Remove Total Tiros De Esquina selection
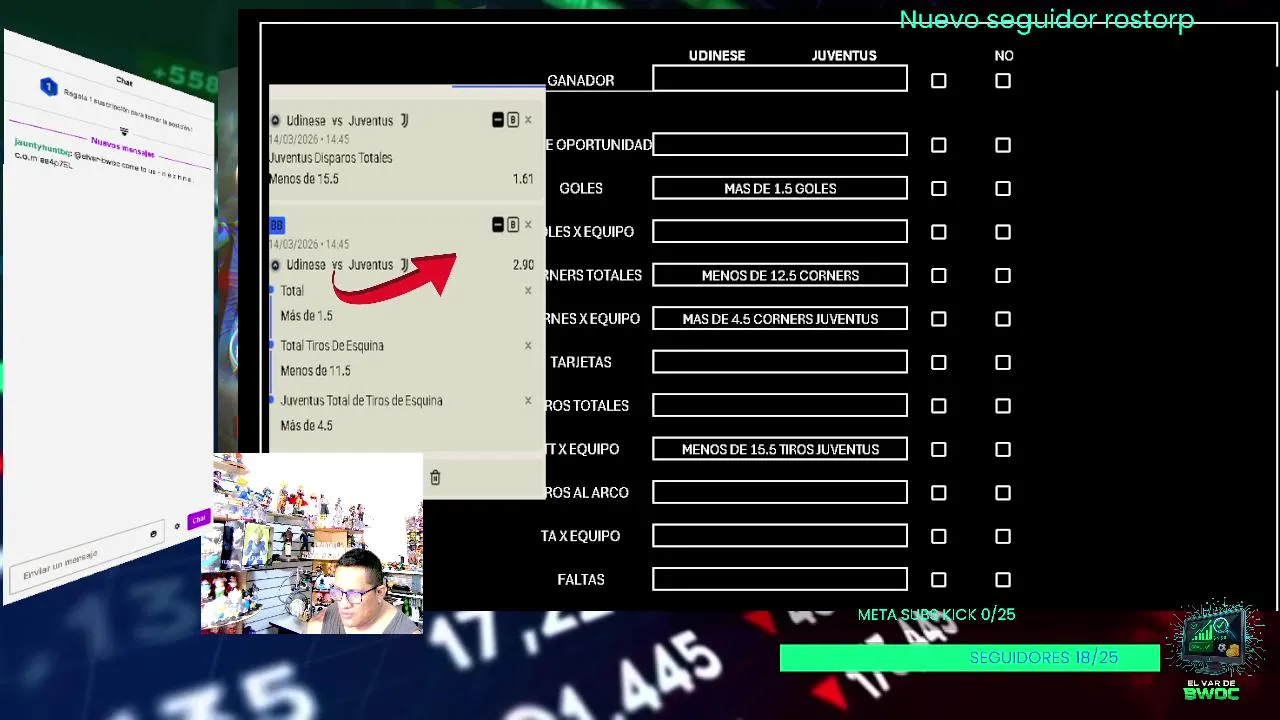The height and width of the screenshot is (720, 1280). [x=528, y=346]
